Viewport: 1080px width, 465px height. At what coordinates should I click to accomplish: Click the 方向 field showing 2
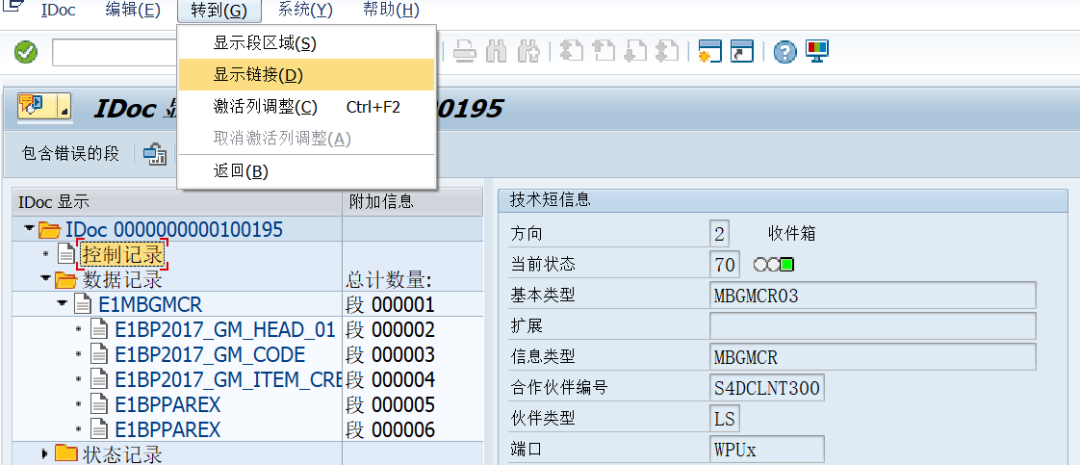point(719,234)
